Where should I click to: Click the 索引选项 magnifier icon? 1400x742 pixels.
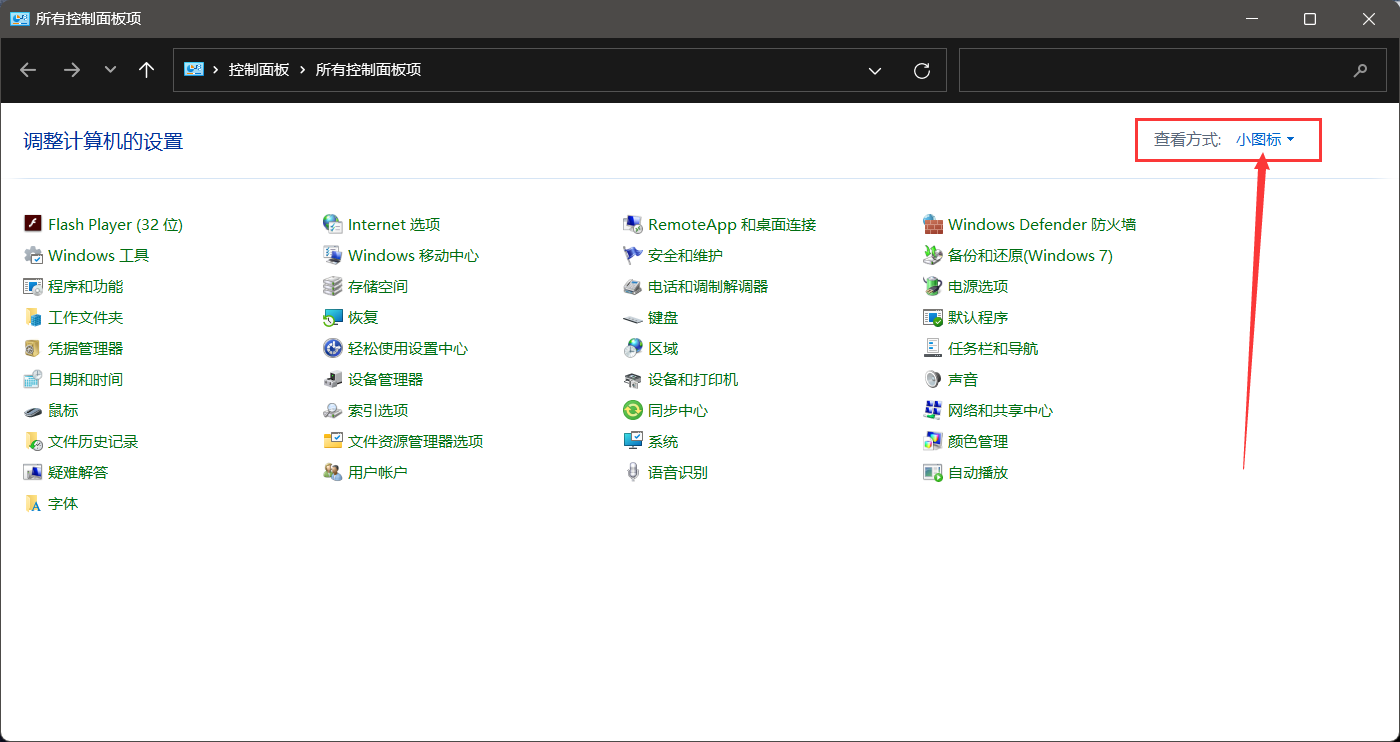click(x=333, y=410)
